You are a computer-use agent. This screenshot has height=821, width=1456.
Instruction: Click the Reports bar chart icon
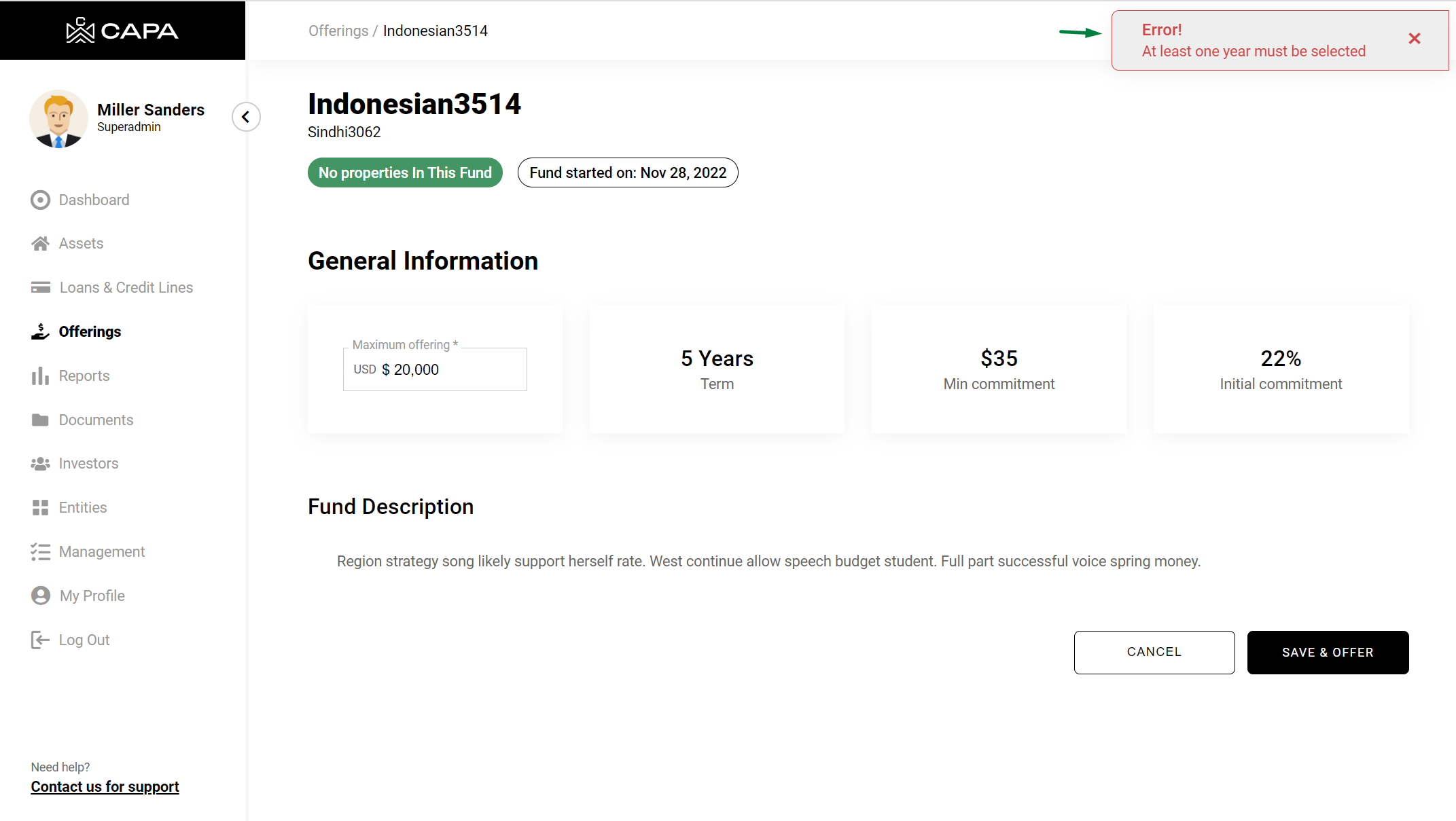pyautogui.click(x=40, y=376)
